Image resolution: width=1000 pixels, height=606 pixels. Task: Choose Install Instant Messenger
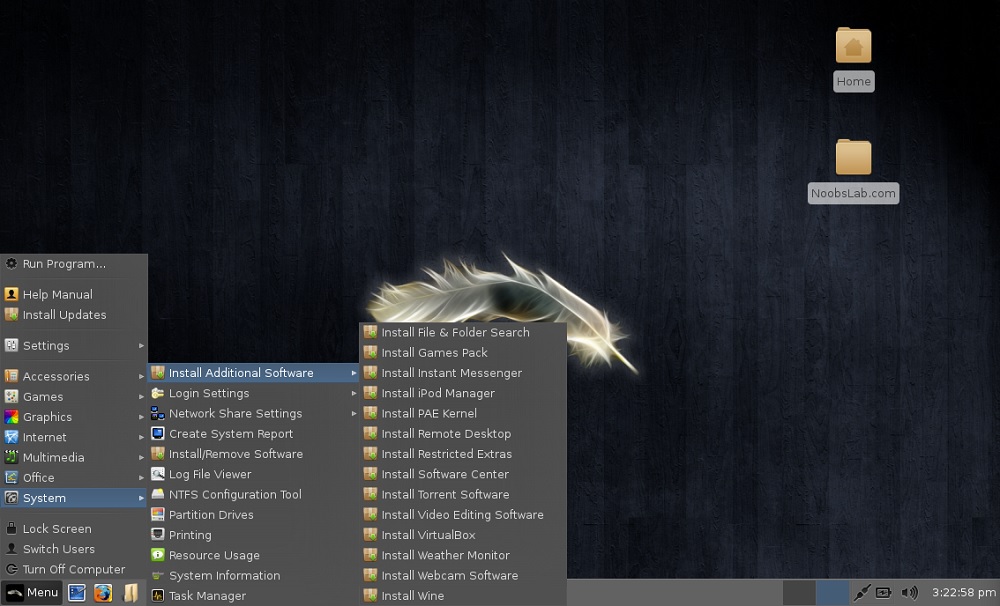(463, 373)
